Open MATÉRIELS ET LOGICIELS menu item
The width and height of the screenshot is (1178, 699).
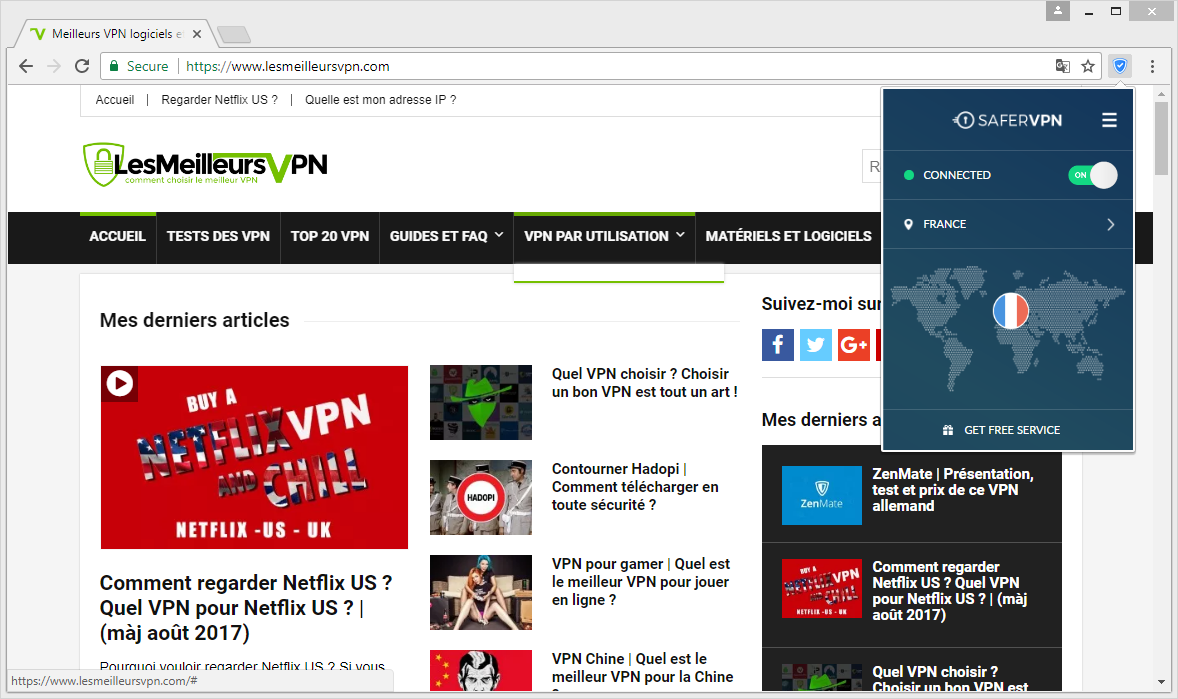[788, 236]
